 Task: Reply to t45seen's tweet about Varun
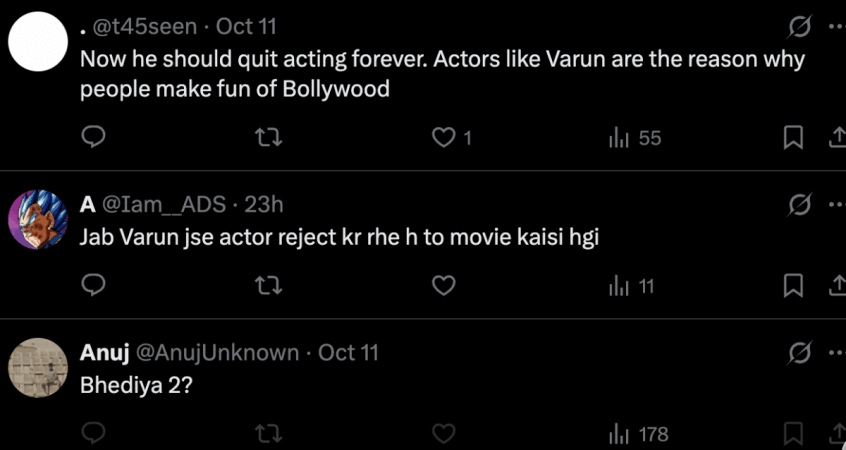pyautogui.click(x=93, y=138)
